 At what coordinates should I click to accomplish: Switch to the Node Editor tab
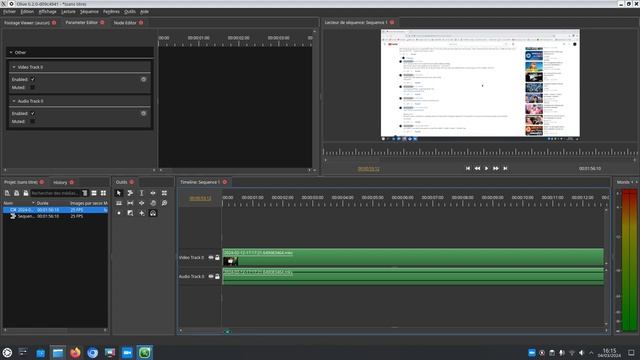click(x=125, y=23)
